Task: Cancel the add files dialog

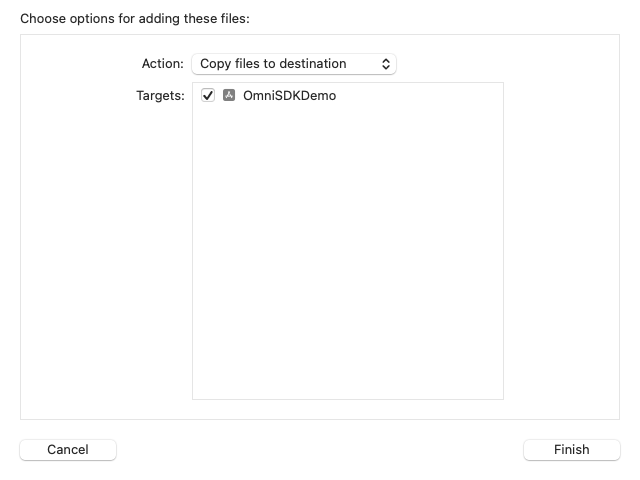Action: pyautogui.click(x=68, y=450)
